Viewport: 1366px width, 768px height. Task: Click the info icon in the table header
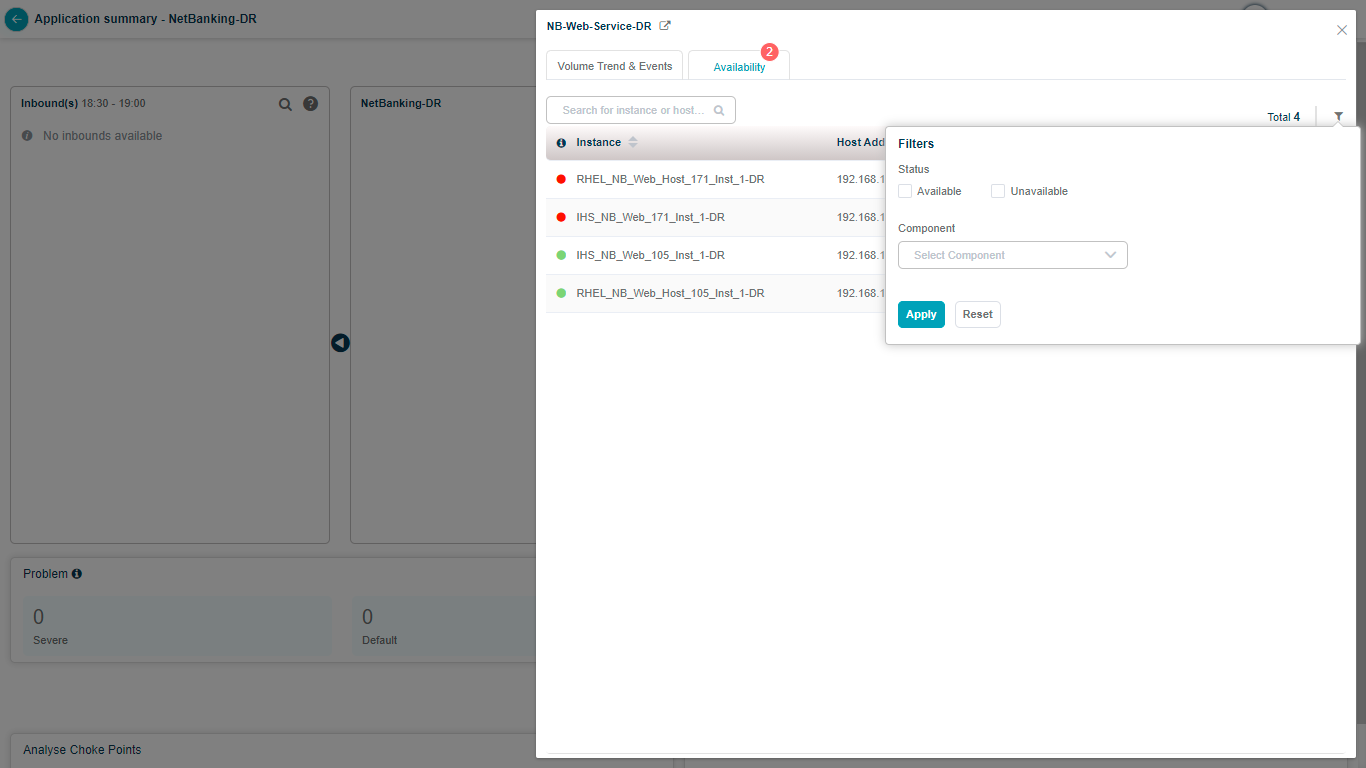pyautogui.click(x=561, y=143)
